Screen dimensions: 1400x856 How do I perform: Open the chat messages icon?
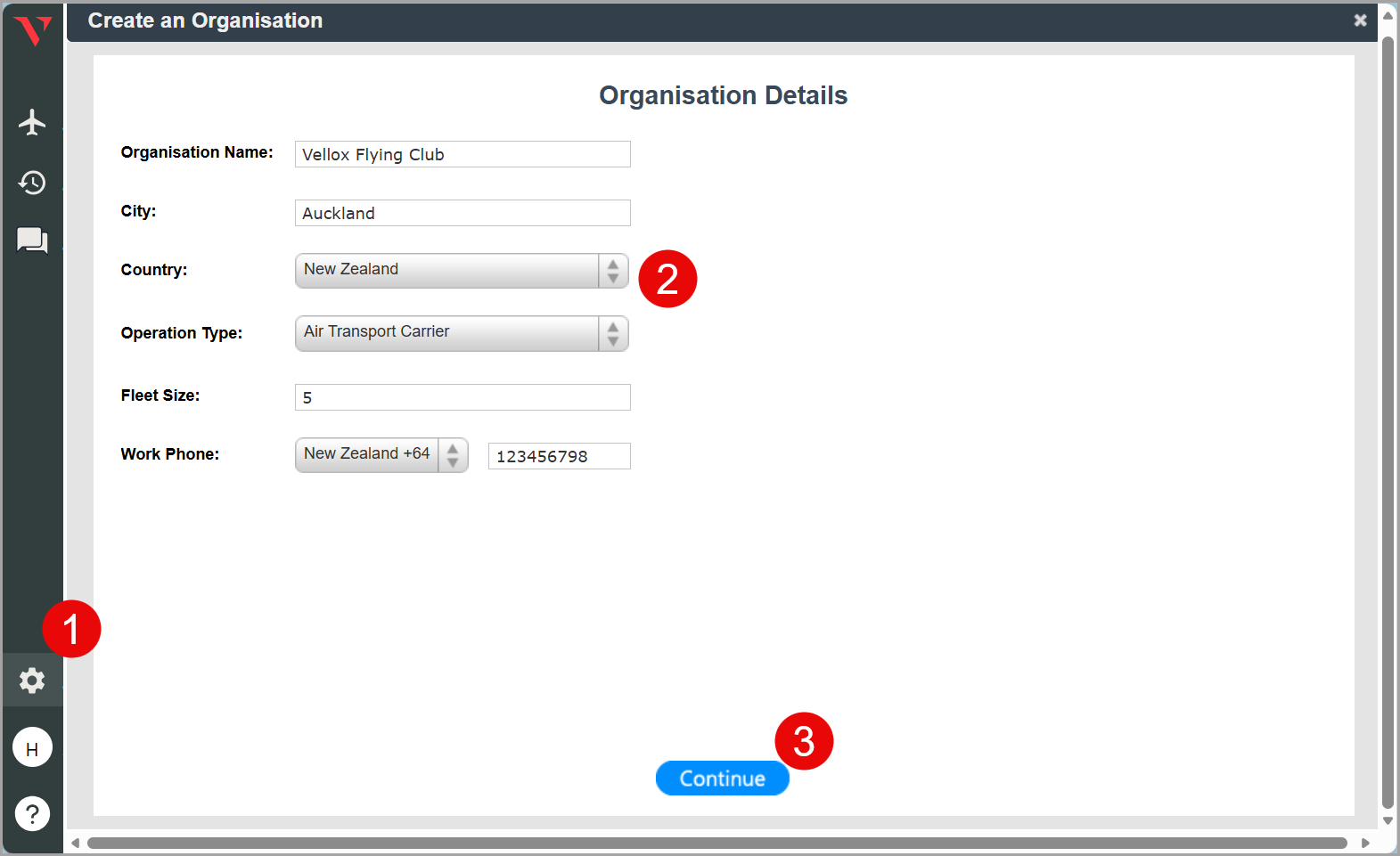[x=32, y=240]
